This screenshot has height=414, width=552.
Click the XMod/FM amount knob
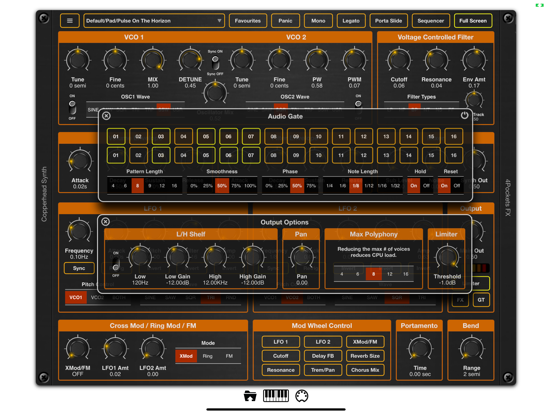pos(78,349)
